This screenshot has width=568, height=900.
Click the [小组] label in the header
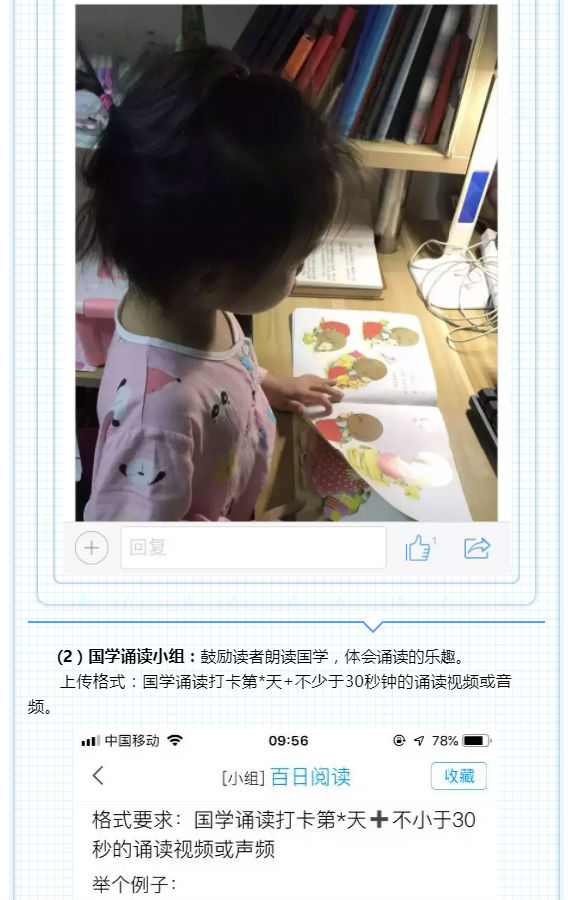coord(243,778)
